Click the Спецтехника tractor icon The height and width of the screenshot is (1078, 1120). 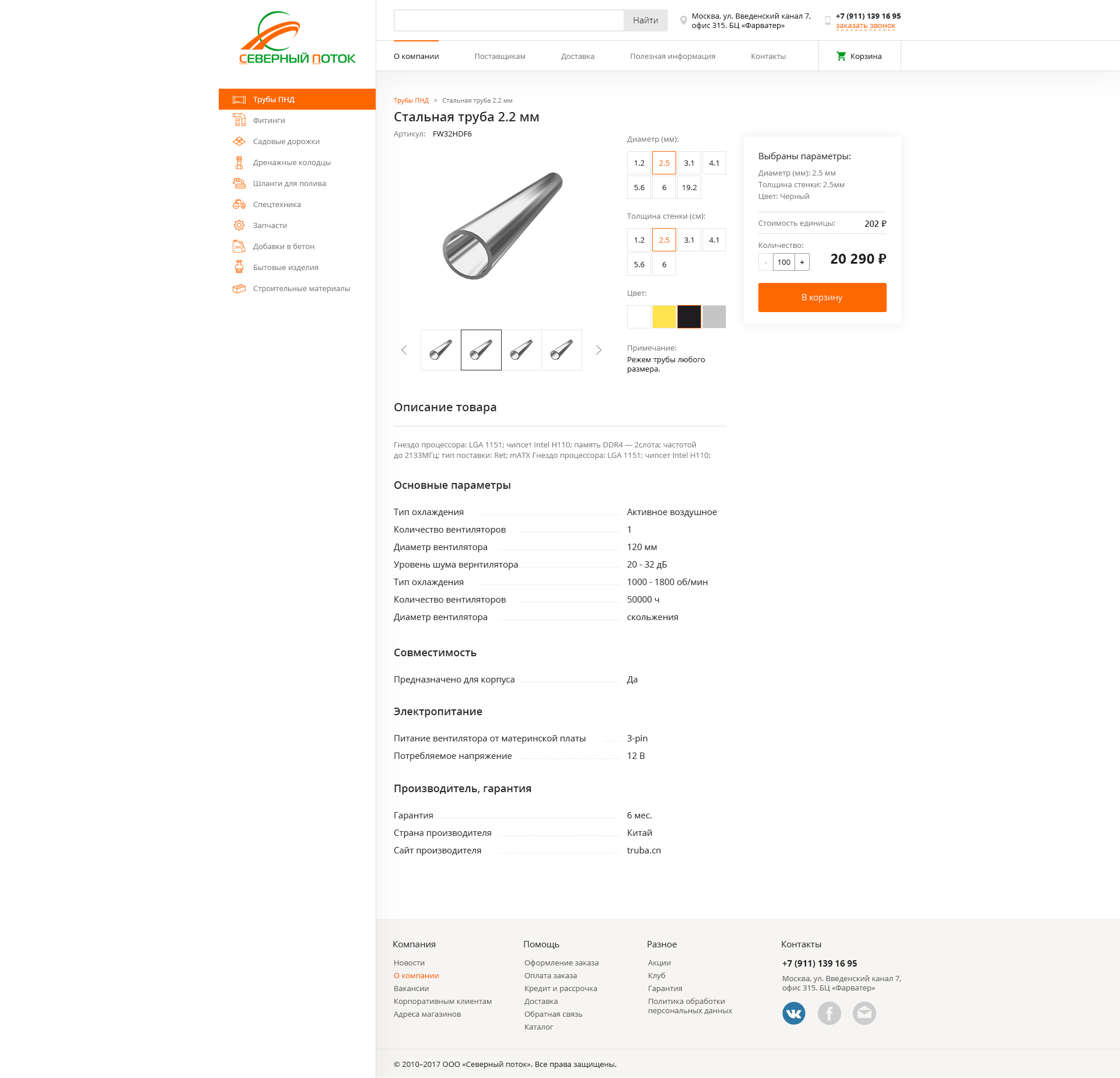pyautogui.click(x=239, y=204)
